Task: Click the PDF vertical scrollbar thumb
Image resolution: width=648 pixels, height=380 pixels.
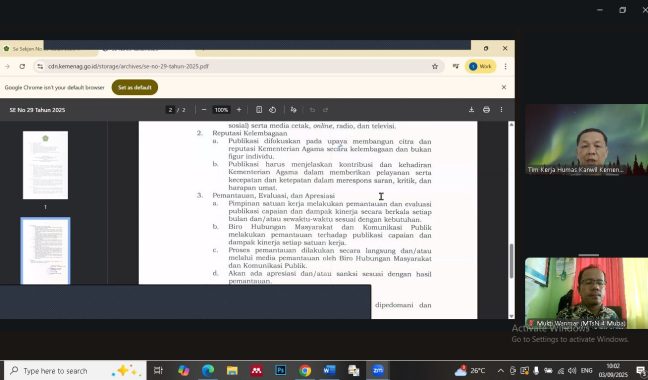Action: pyautogui.click(x=511, y=261)
